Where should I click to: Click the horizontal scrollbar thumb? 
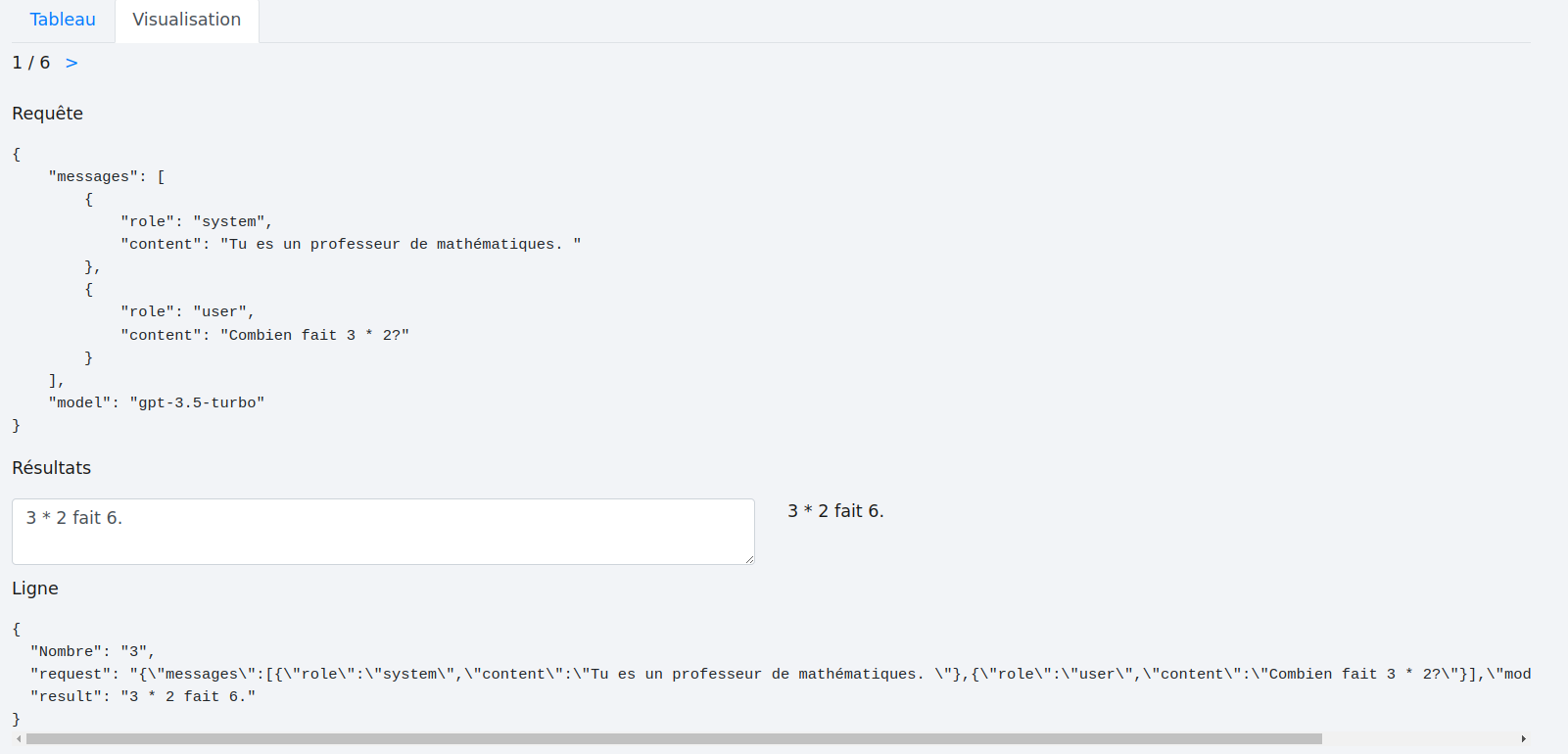pos(674,739)
